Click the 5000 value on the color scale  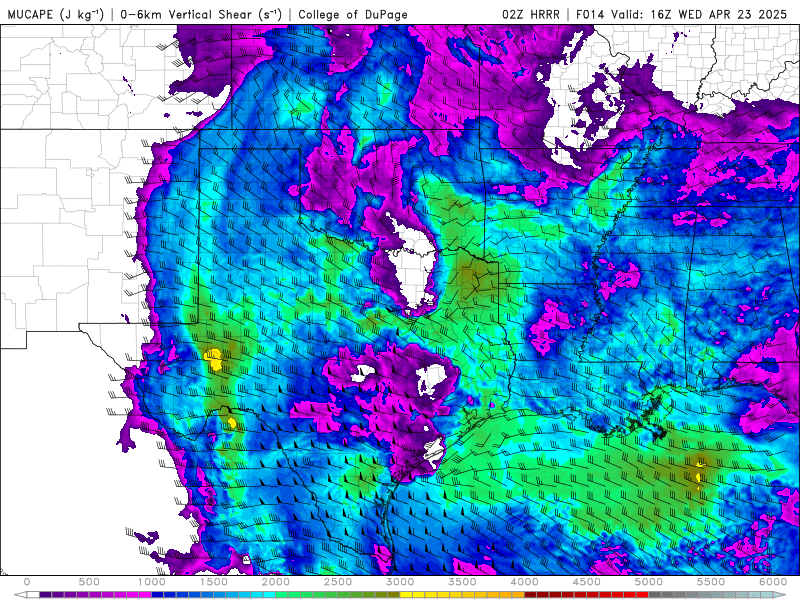pyautogui.click(x=649, y=582)
